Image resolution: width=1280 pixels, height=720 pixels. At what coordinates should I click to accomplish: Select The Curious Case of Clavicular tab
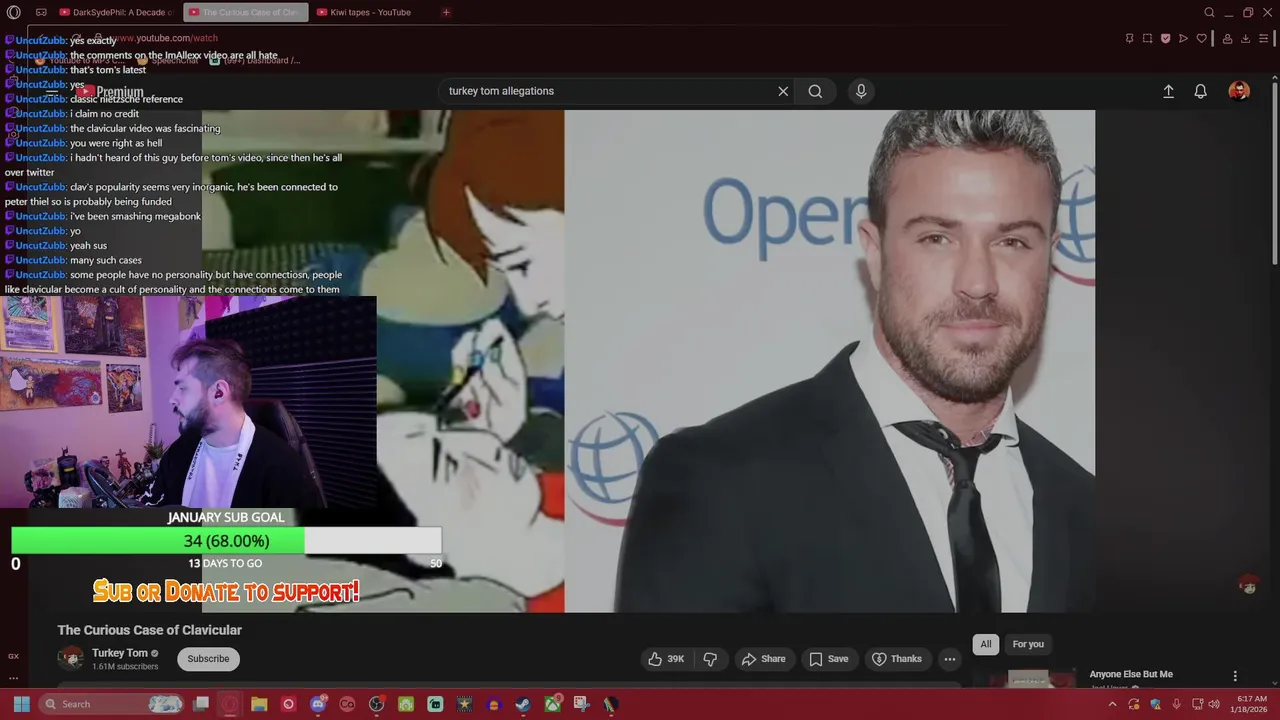[x=244, y=12]
